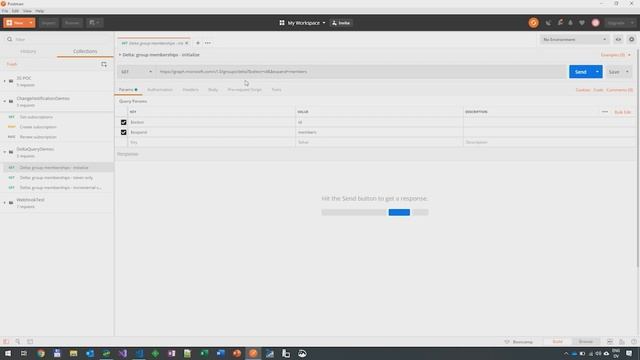Add a new request tab with plus
The image size is (640, 360).
(x=198, y=43)
